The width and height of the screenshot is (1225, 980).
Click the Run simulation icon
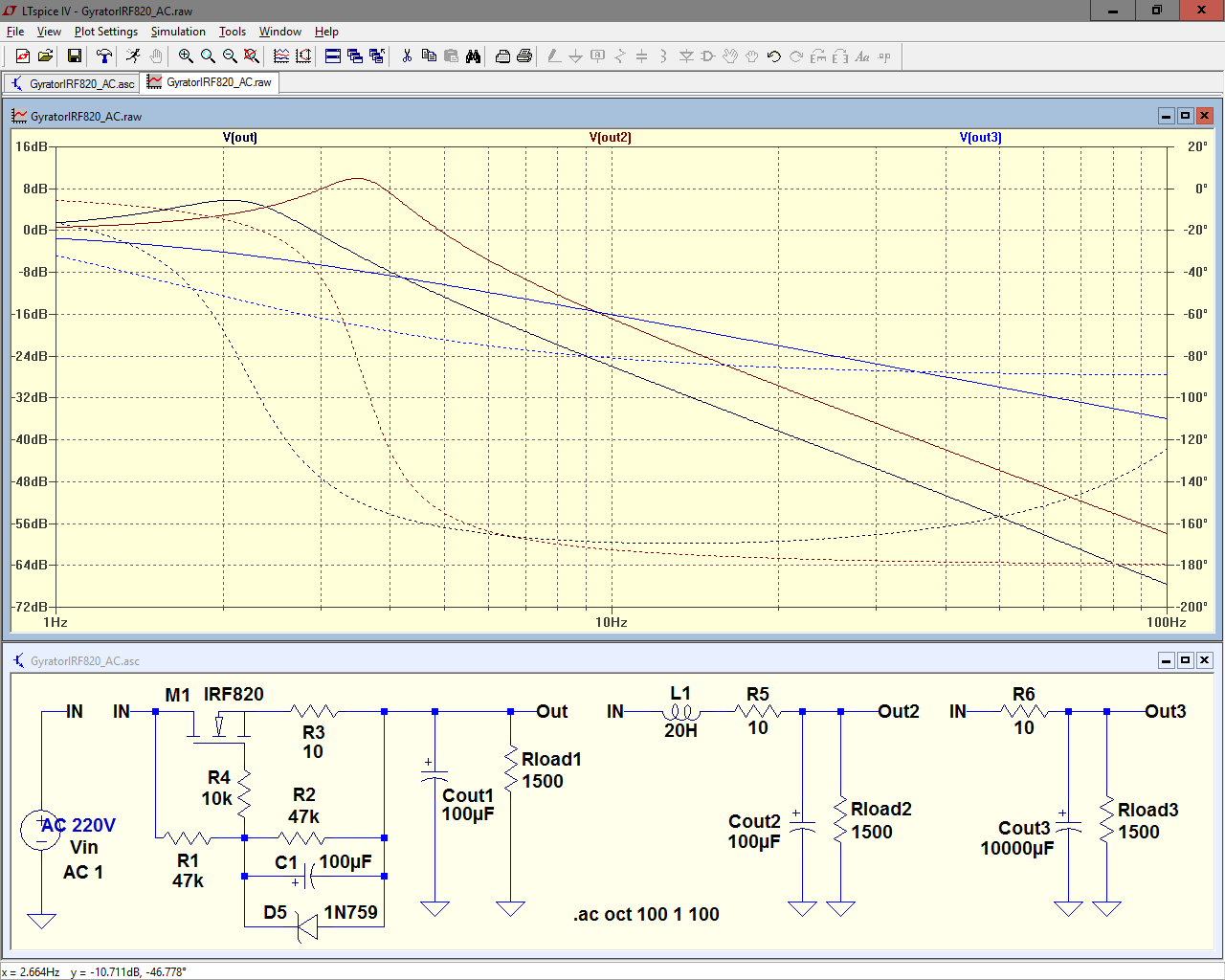(133, 56)
